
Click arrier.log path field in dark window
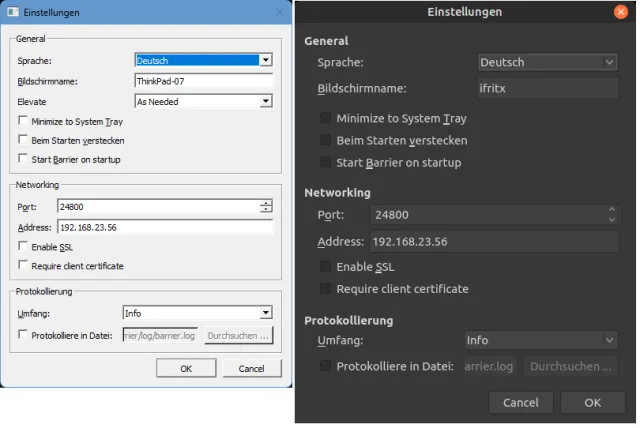[x=489, y=366]
